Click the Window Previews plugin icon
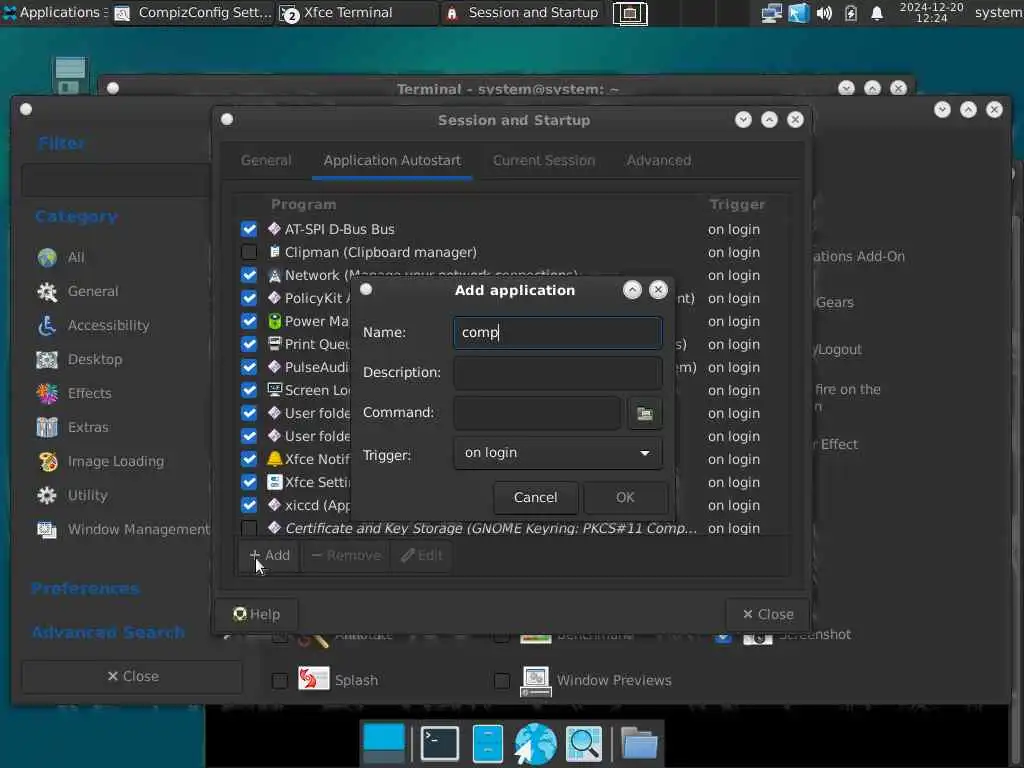 tap(536, 680)
